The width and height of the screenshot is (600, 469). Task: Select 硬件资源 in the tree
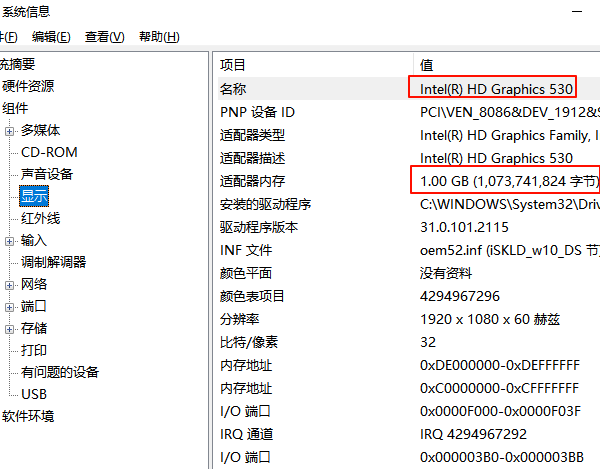(28, 86)
